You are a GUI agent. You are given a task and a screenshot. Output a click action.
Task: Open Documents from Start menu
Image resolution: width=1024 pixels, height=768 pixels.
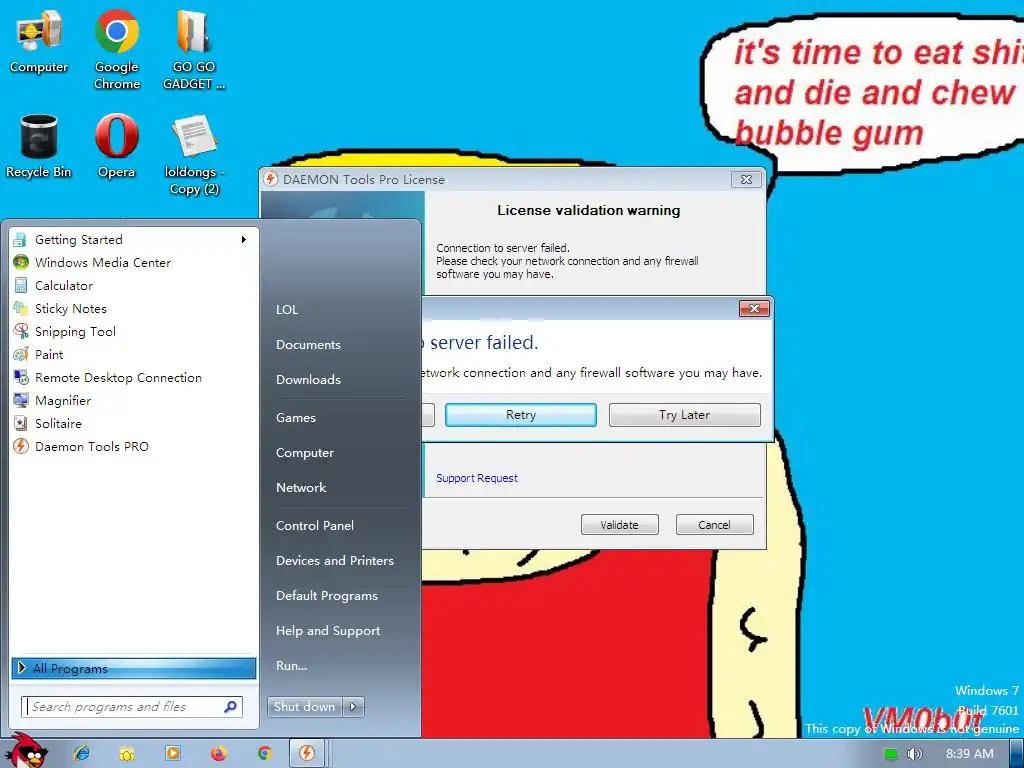click(x=308, y=345)
